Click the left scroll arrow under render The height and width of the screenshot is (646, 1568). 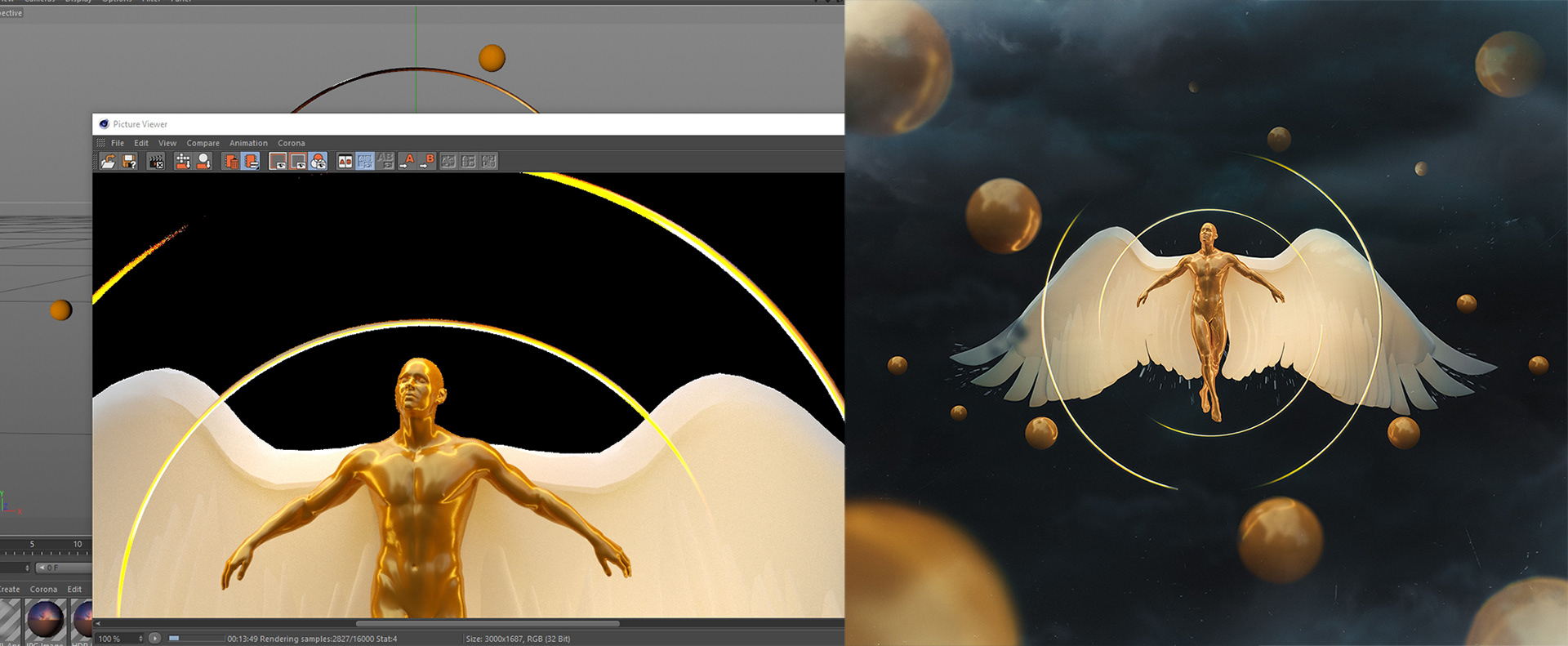98,624
